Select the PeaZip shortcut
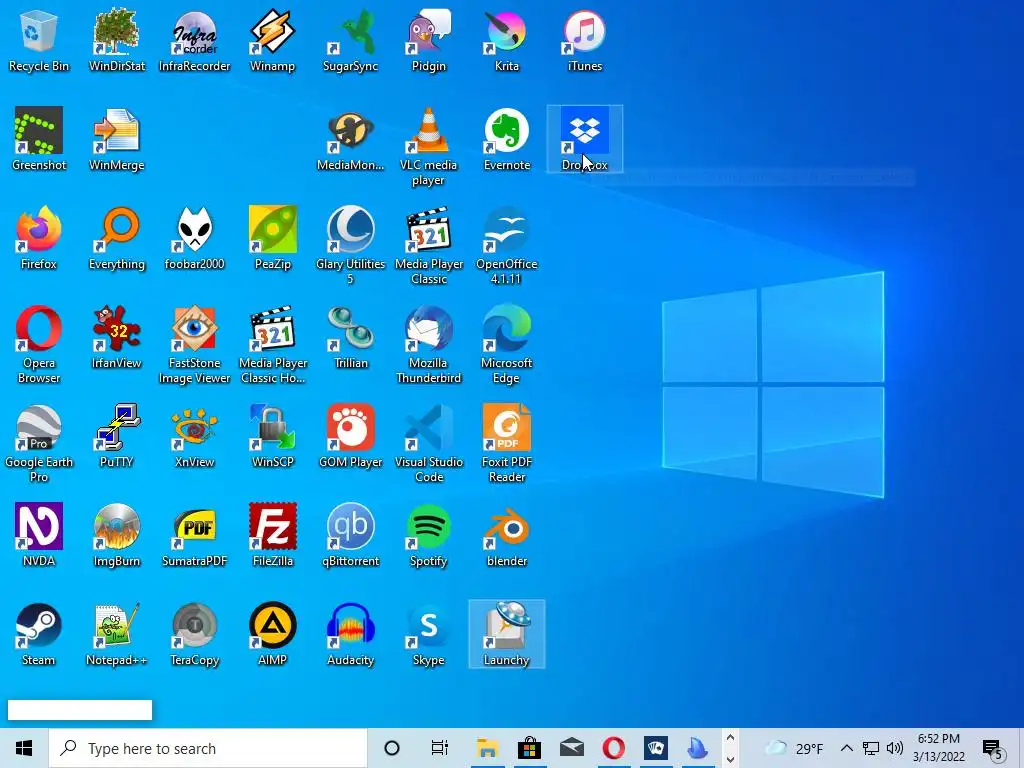This screenshot has width=1024, height=768. pos(272,238)
